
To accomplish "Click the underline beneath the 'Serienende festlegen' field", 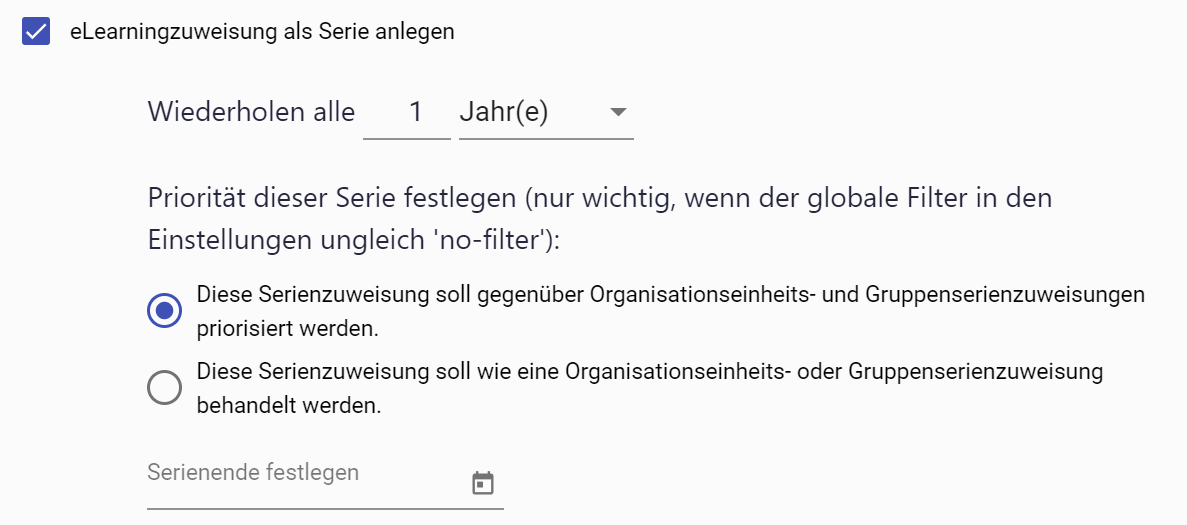I will (325, 507).
